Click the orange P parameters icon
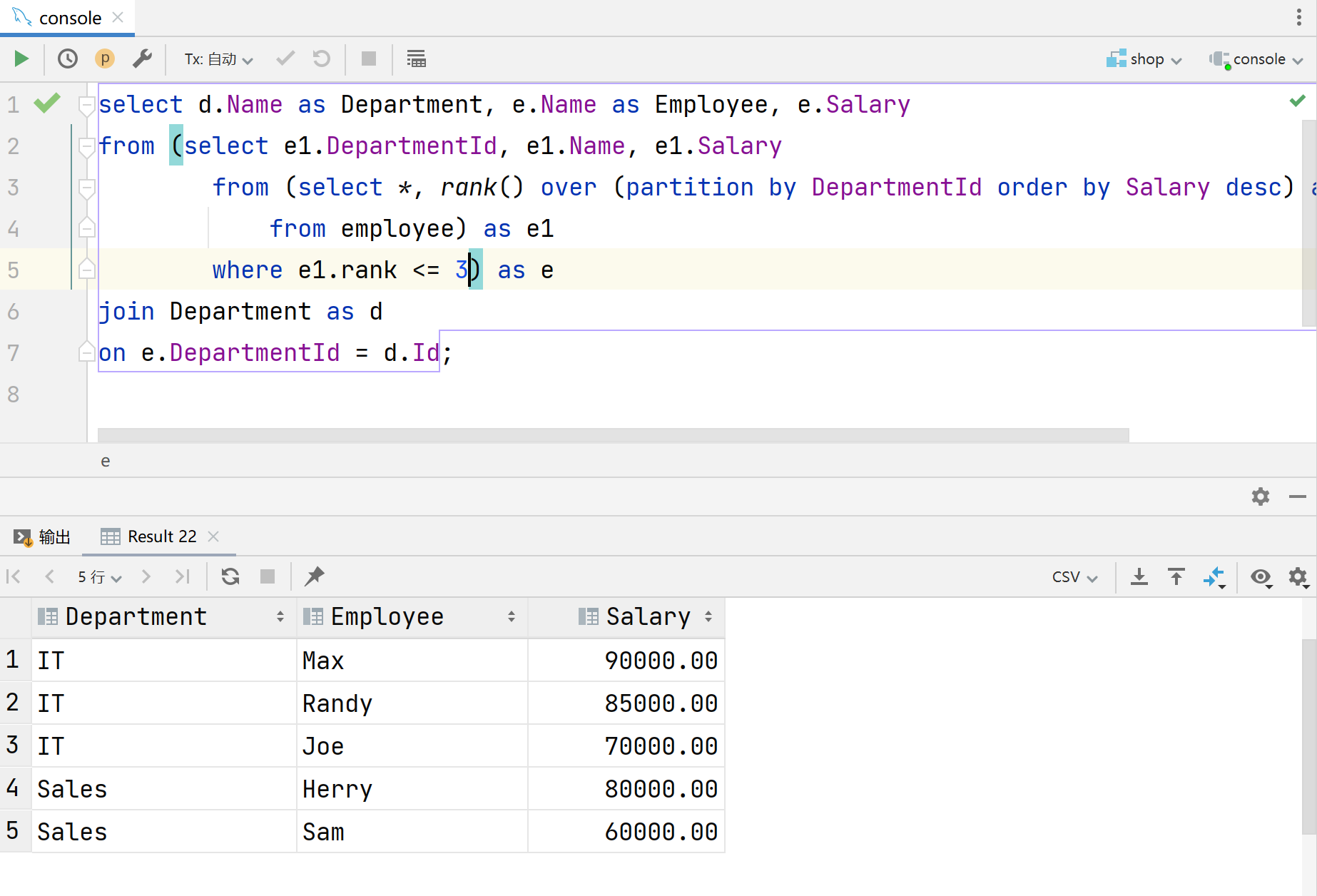Screen dimensions: 1317x896 [x=105, y=58]
